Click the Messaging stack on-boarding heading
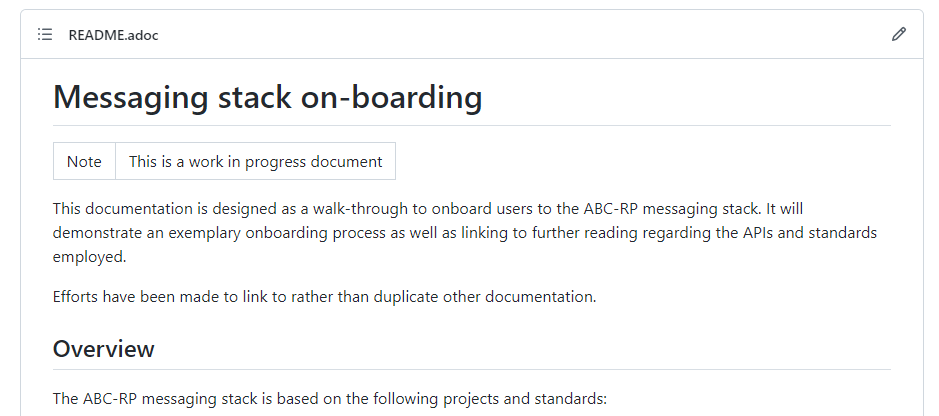Image resolution: width=939 pixels, height=416 pixels. pyautogui.click(x=268, y=96)
